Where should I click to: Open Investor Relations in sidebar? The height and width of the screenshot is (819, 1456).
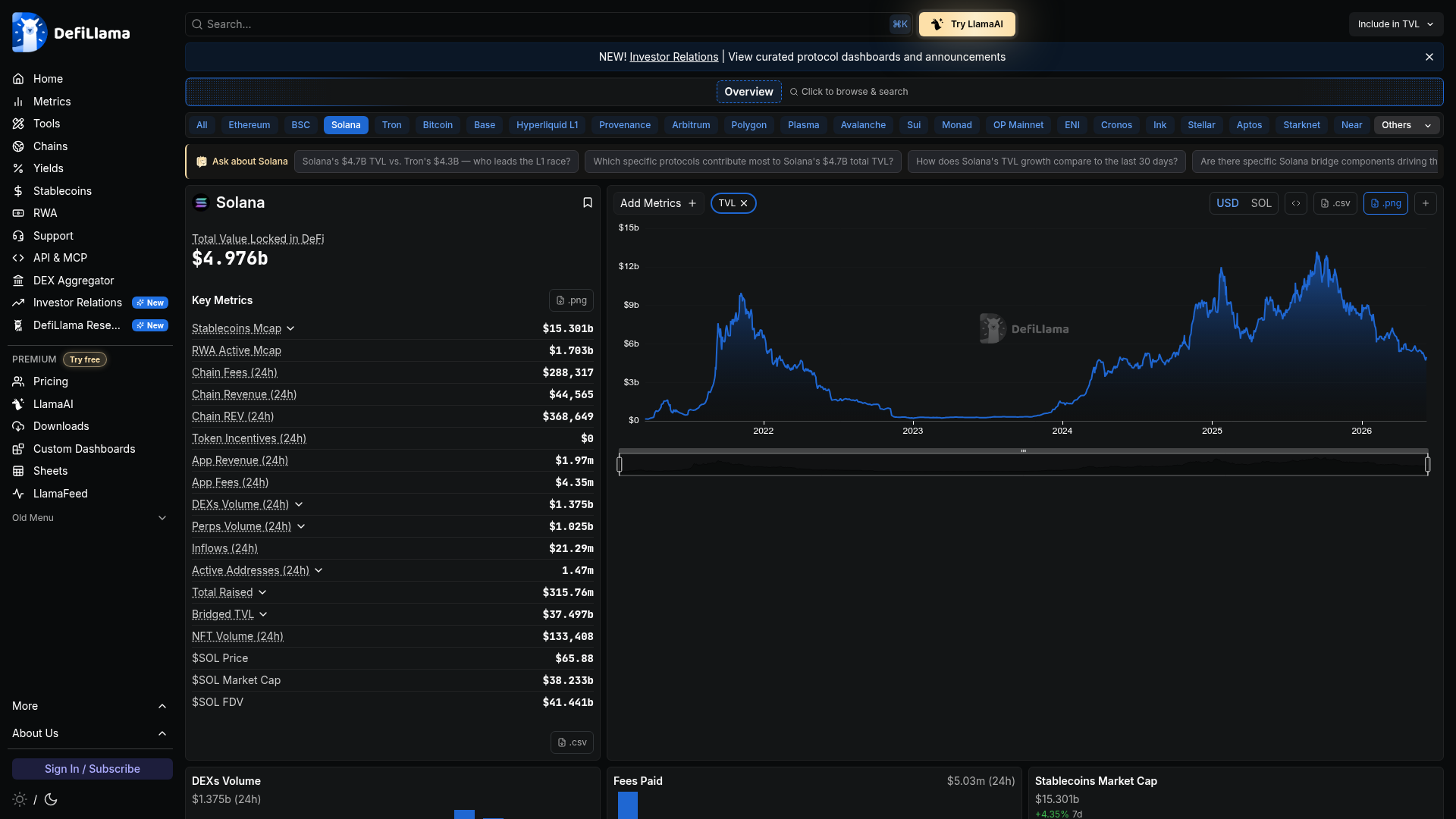click(x=77, y=303)
